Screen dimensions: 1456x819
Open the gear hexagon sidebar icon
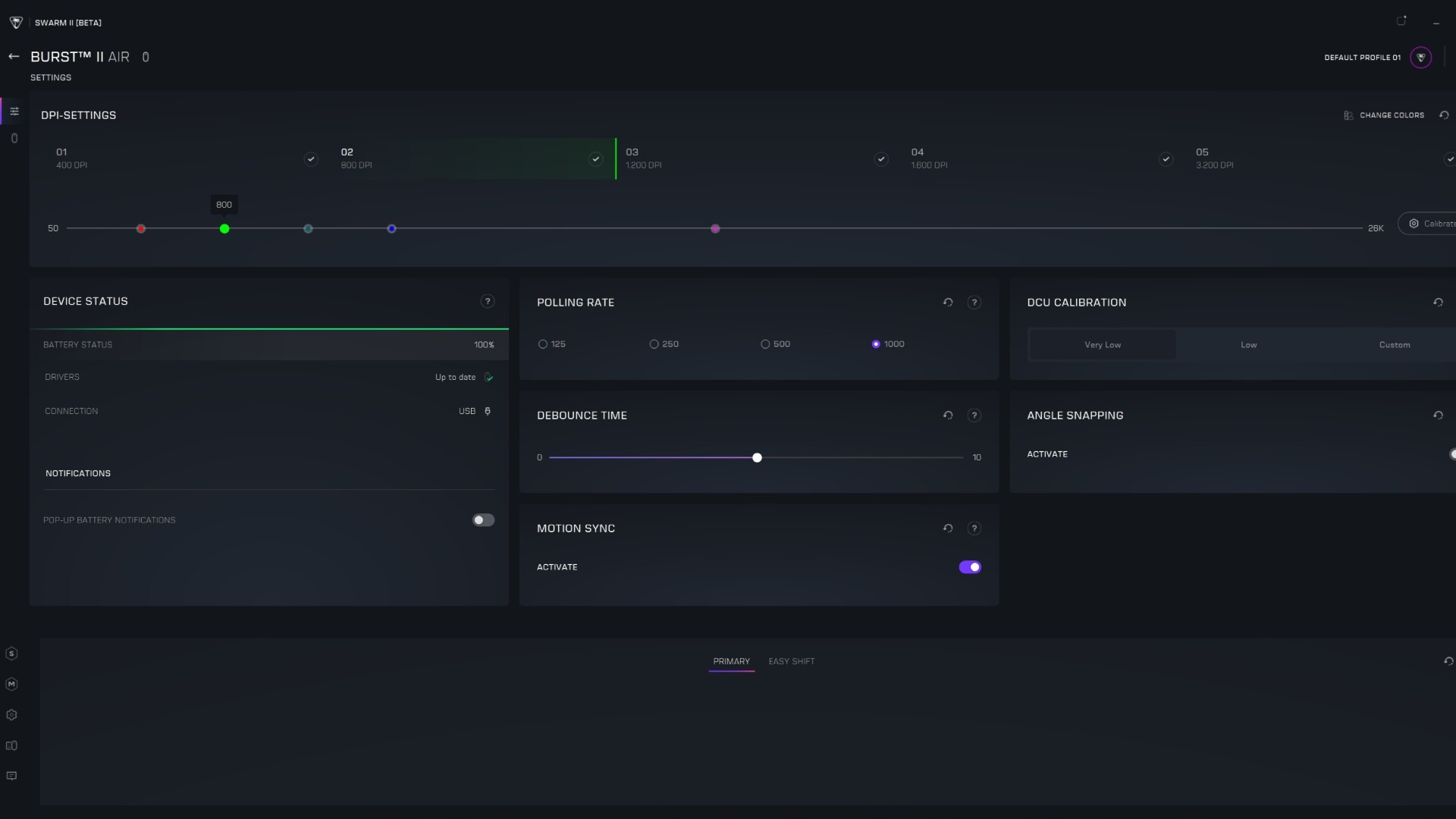pyautogui.click(x=11, y=715)
